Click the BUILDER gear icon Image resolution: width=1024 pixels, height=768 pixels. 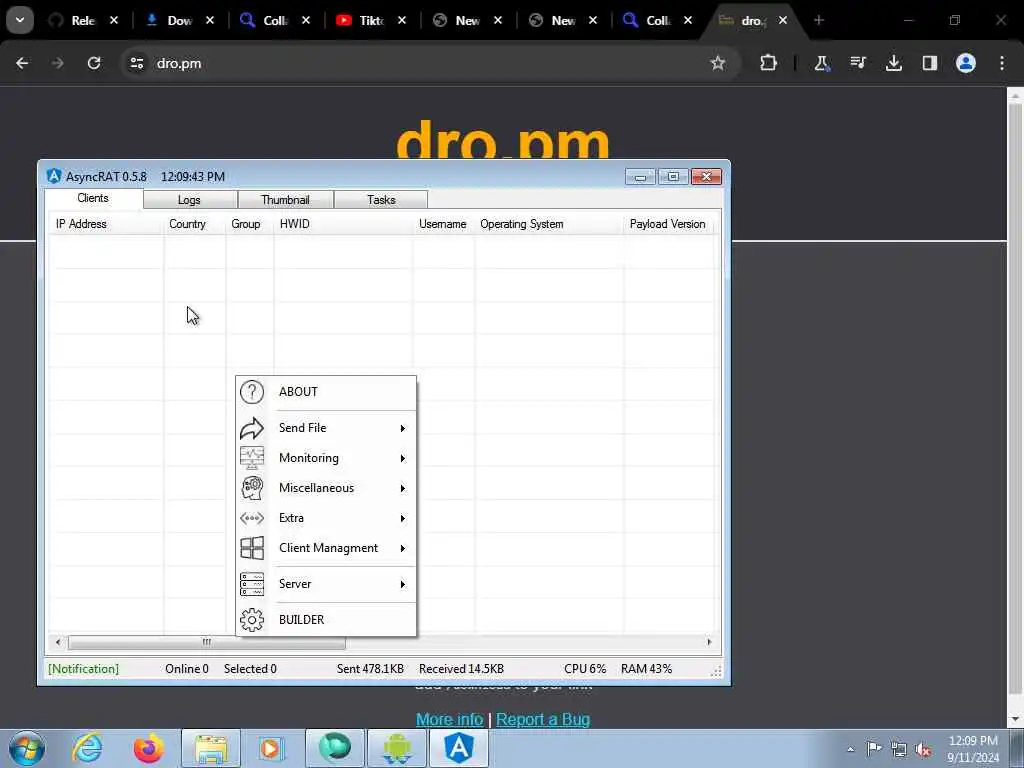click(x=251, y=620)
